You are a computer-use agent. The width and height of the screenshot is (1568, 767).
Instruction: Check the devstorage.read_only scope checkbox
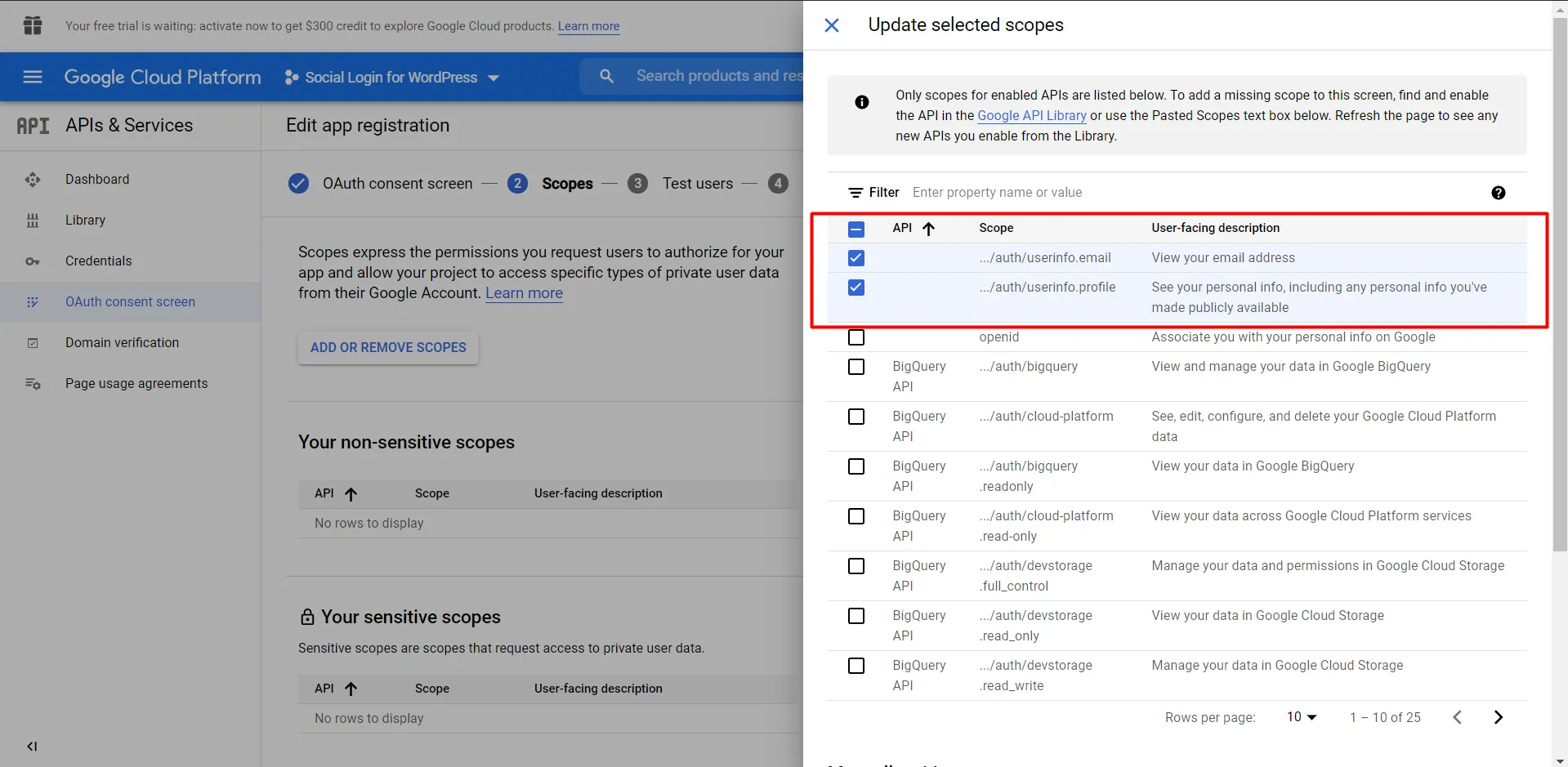[856, 616]
